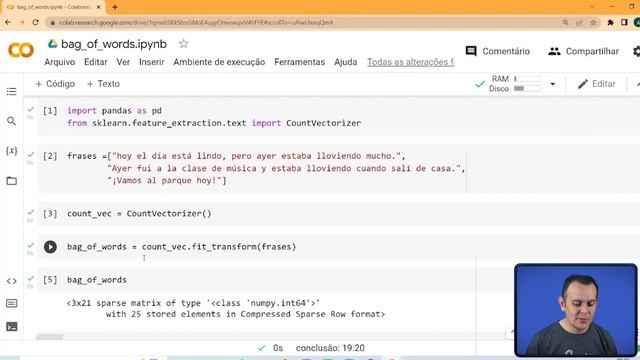Click the execution marker [1]
This screenshot has width=640, height=360.
(50, 111)
